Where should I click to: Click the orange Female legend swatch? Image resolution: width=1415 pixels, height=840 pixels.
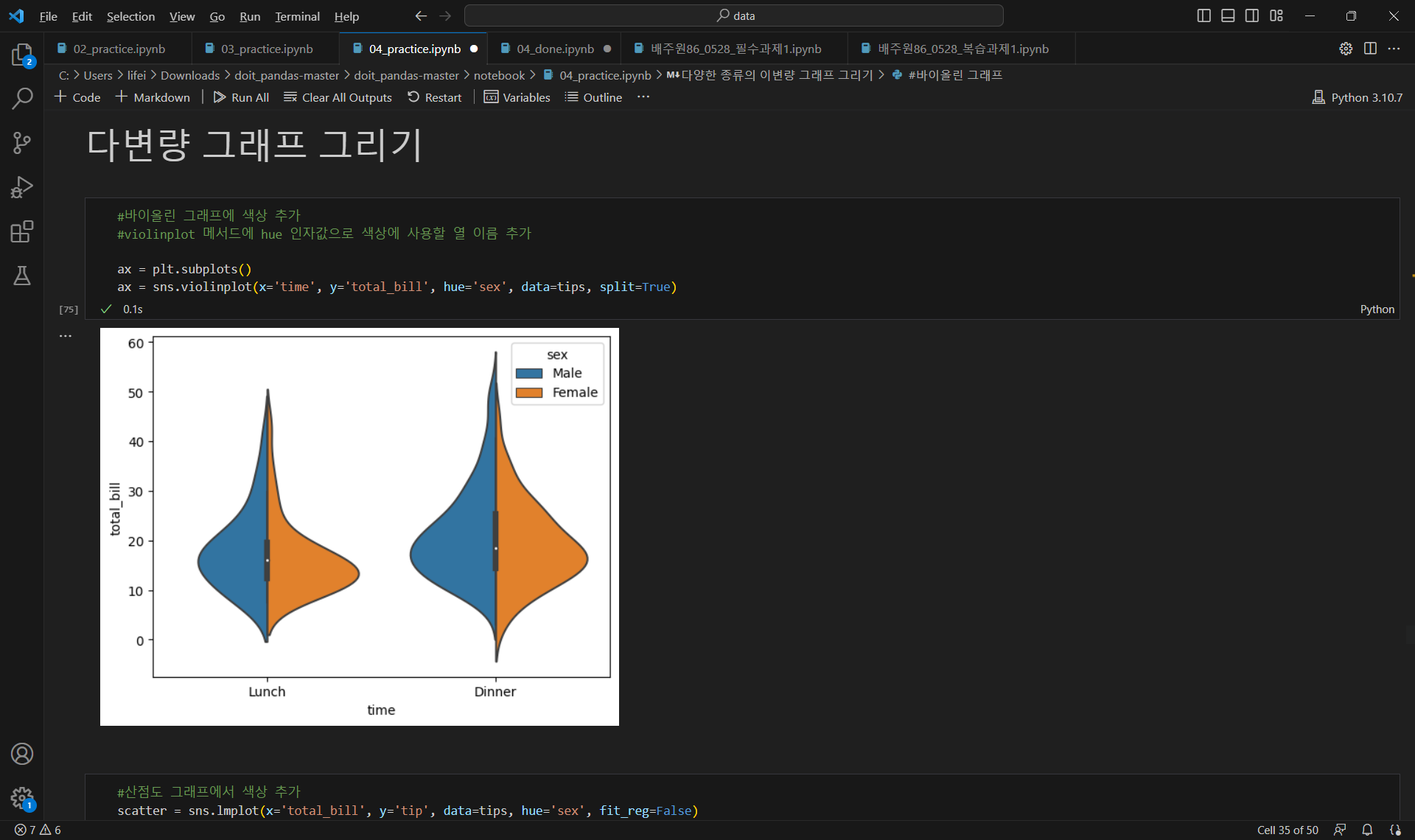tap(529, 393)
